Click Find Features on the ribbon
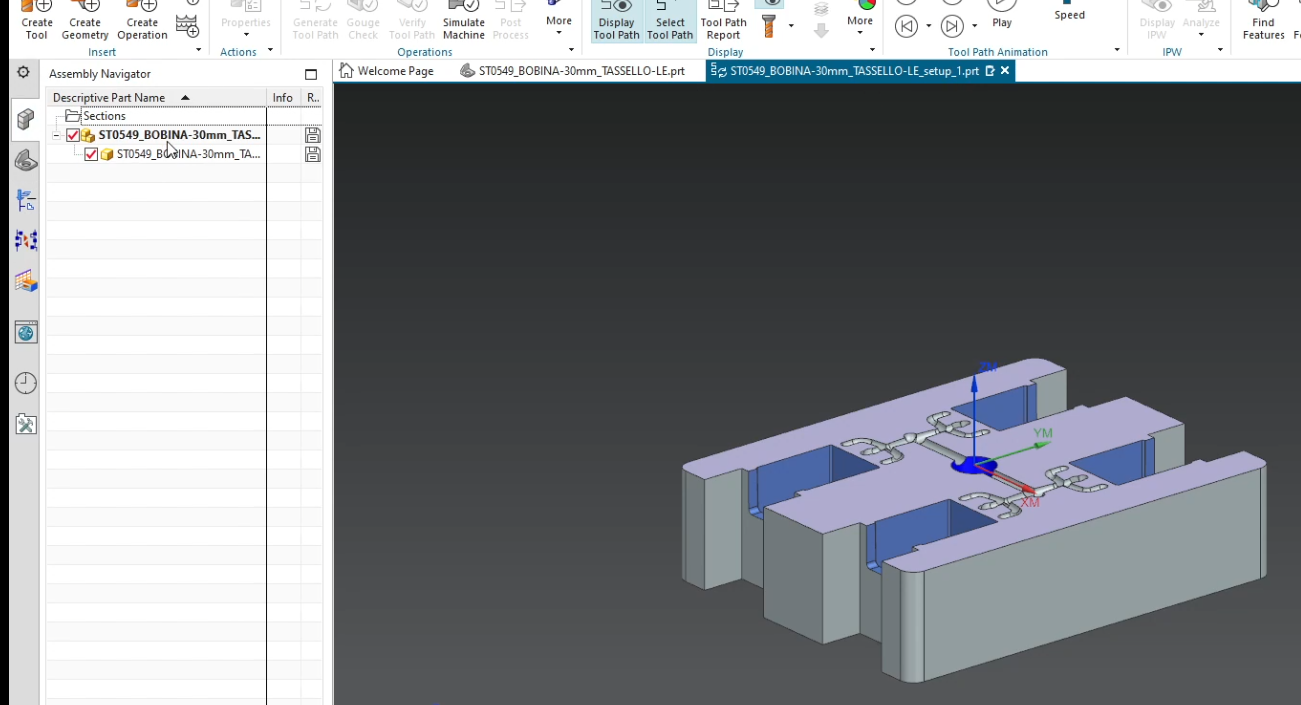The height and width of the screenshot is (705, 1301). click(1262, 22)
